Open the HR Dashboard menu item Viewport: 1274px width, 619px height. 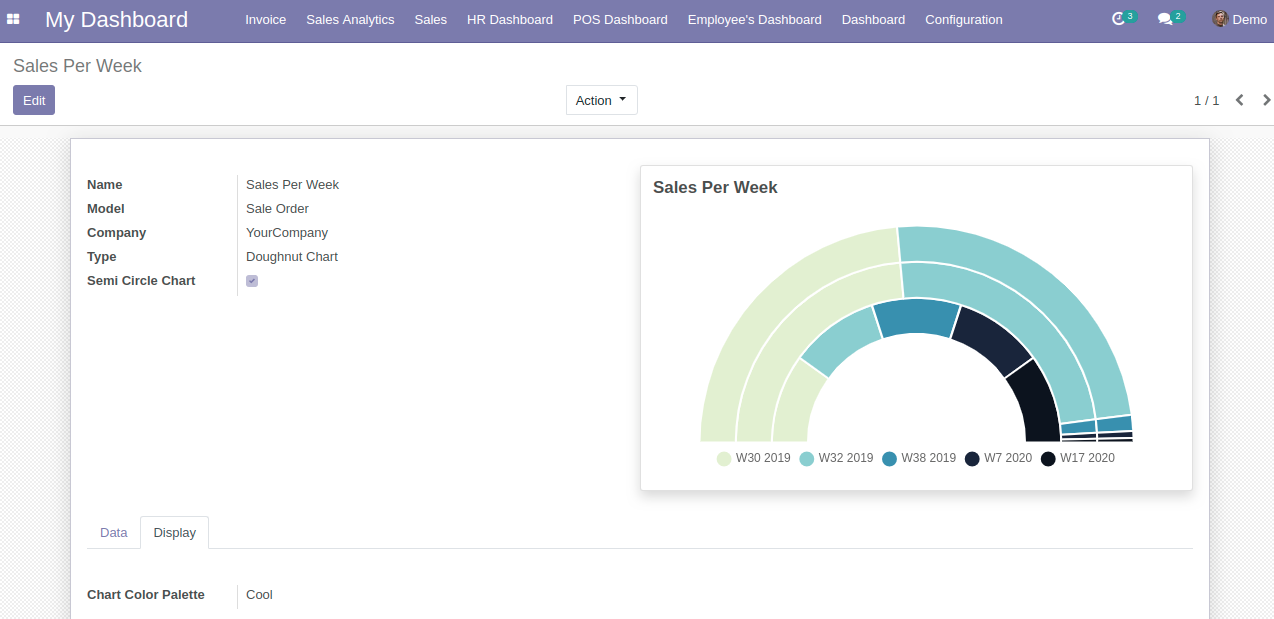(509, 19)
